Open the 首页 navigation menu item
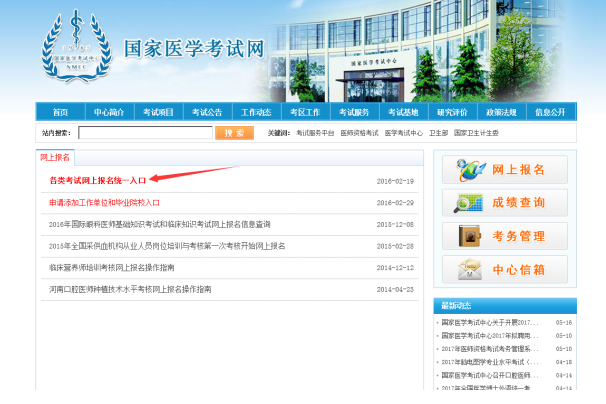 [x=60, y=112]
